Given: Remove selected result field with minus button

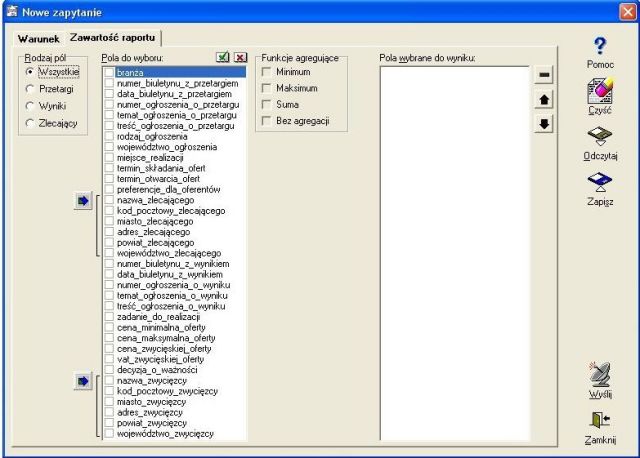Looking at the screenshot, I should click(544, 75).
